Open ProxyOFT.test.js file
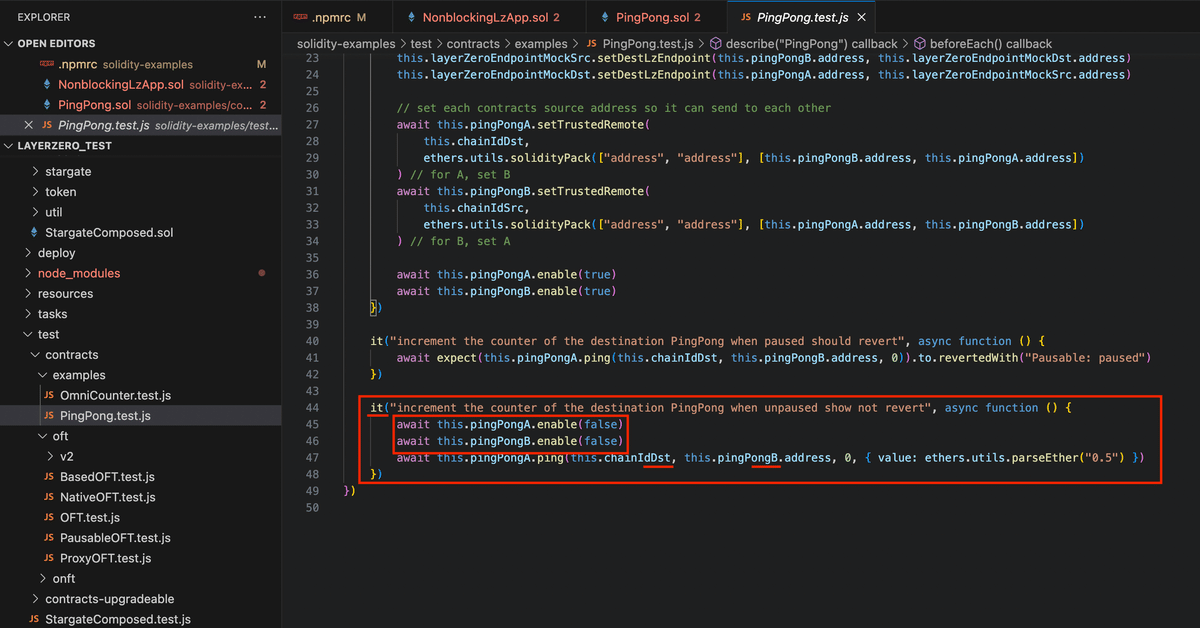Screen dimensions: 1200x628 105,558
